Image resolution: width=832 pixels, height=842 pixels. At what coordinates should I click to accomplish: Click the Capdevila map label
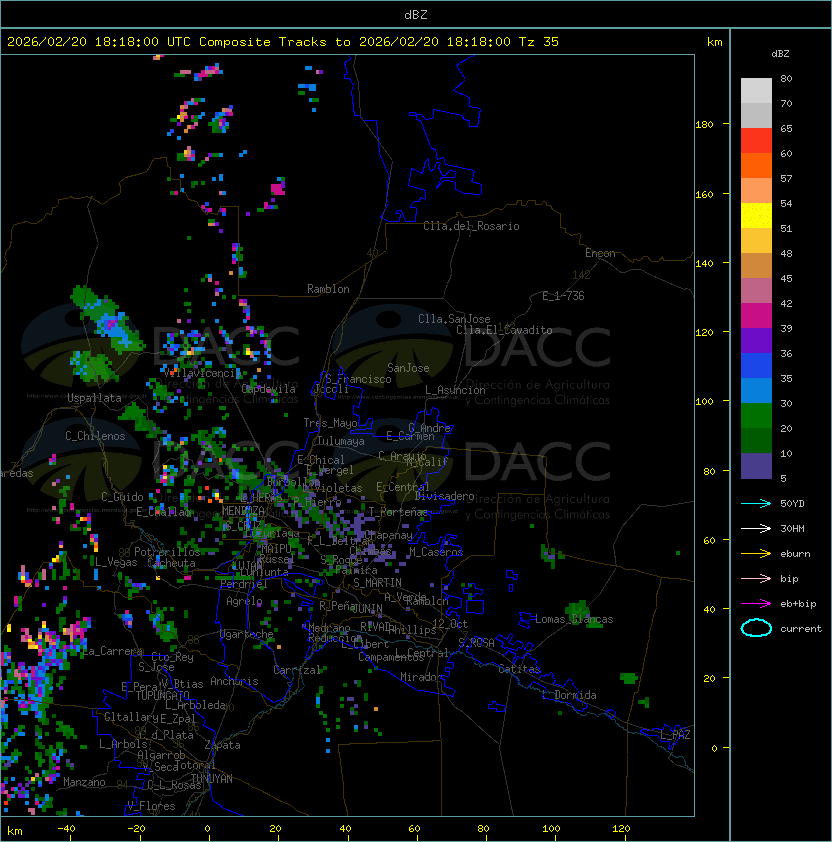click(269, 389)
